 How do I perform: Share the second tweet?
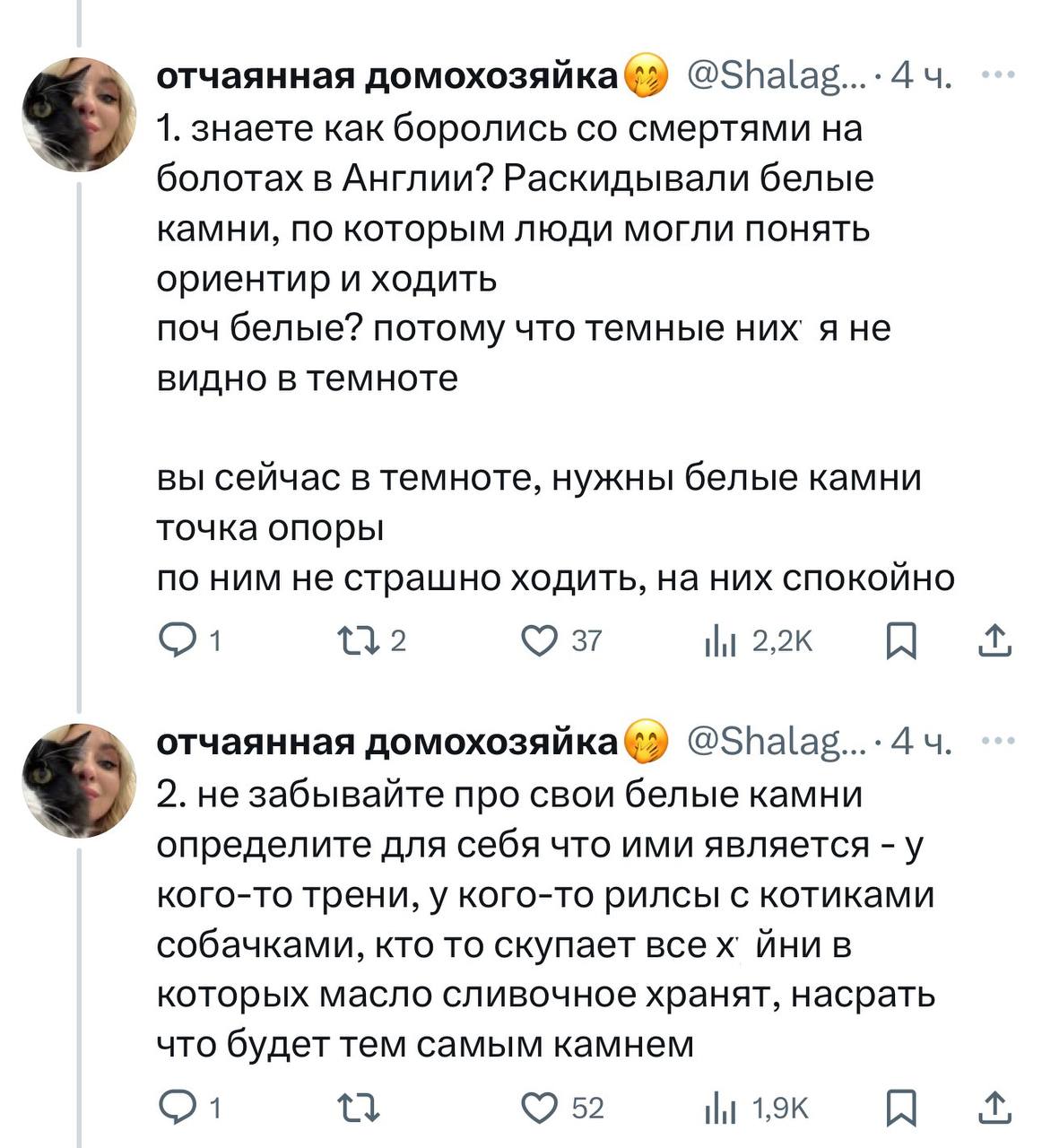coord(995,1108)
